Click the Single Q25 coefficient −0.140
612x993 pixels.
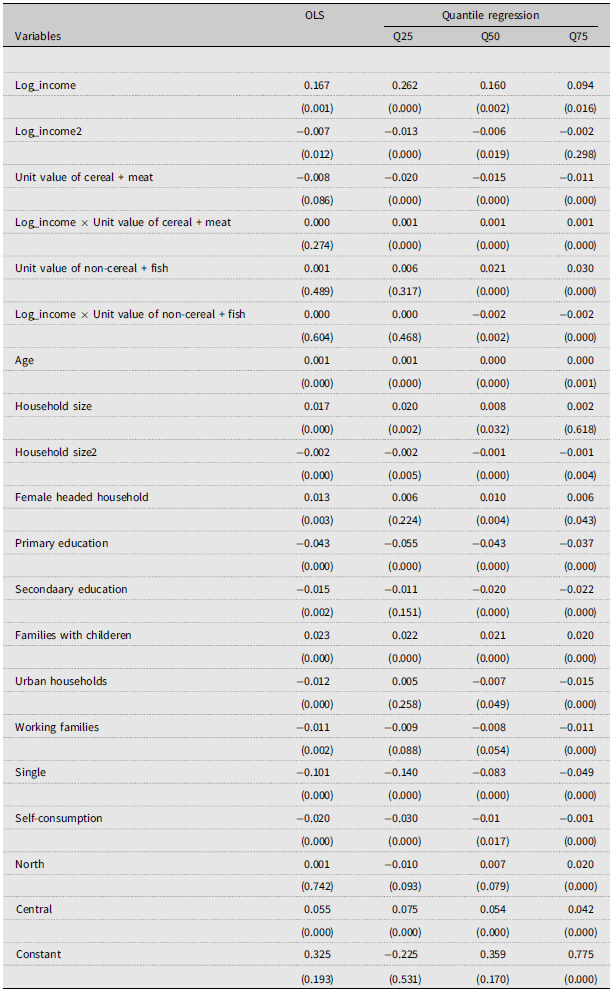pos(403,773)
